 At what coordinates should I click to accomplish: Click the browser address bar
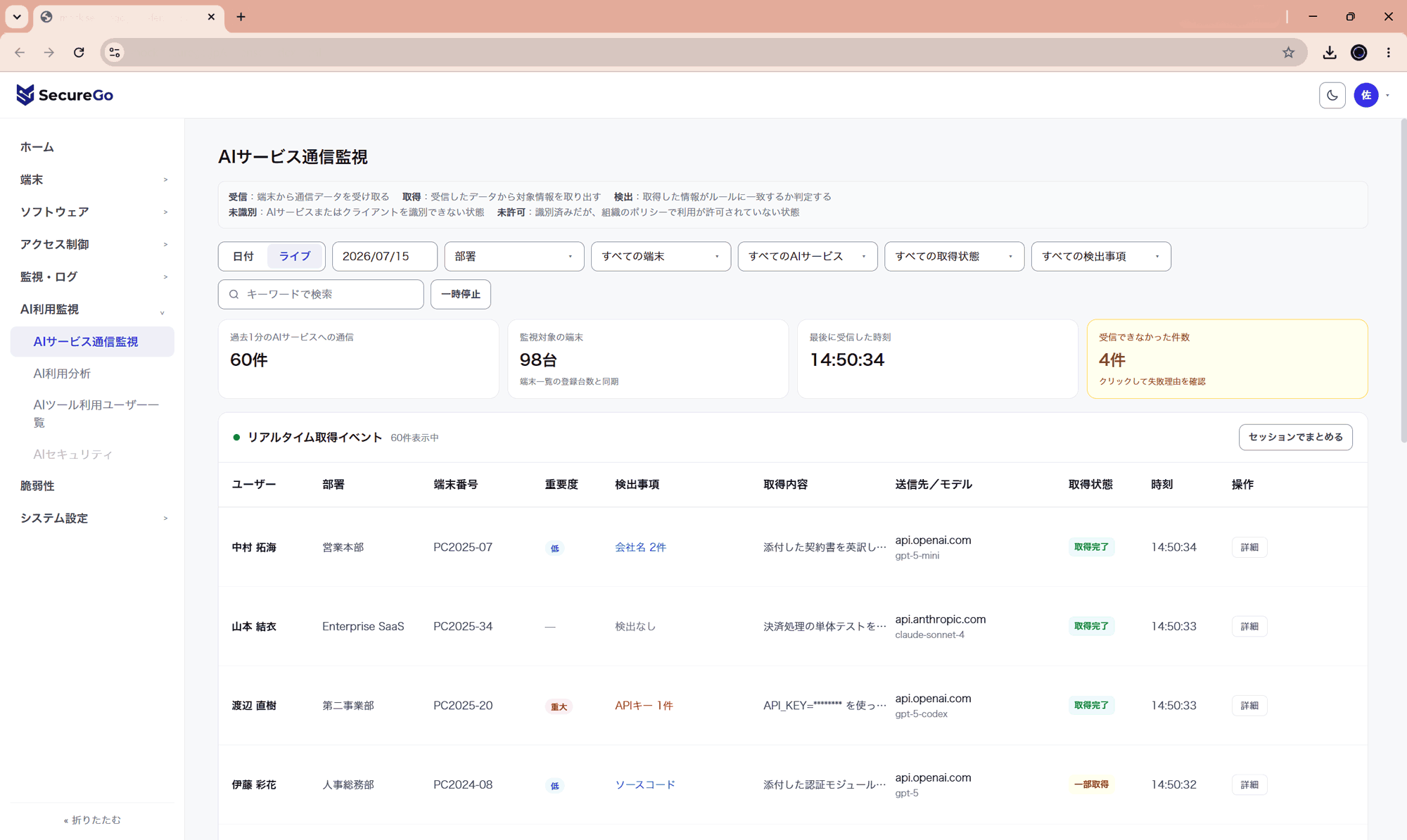tap(703, 53)
